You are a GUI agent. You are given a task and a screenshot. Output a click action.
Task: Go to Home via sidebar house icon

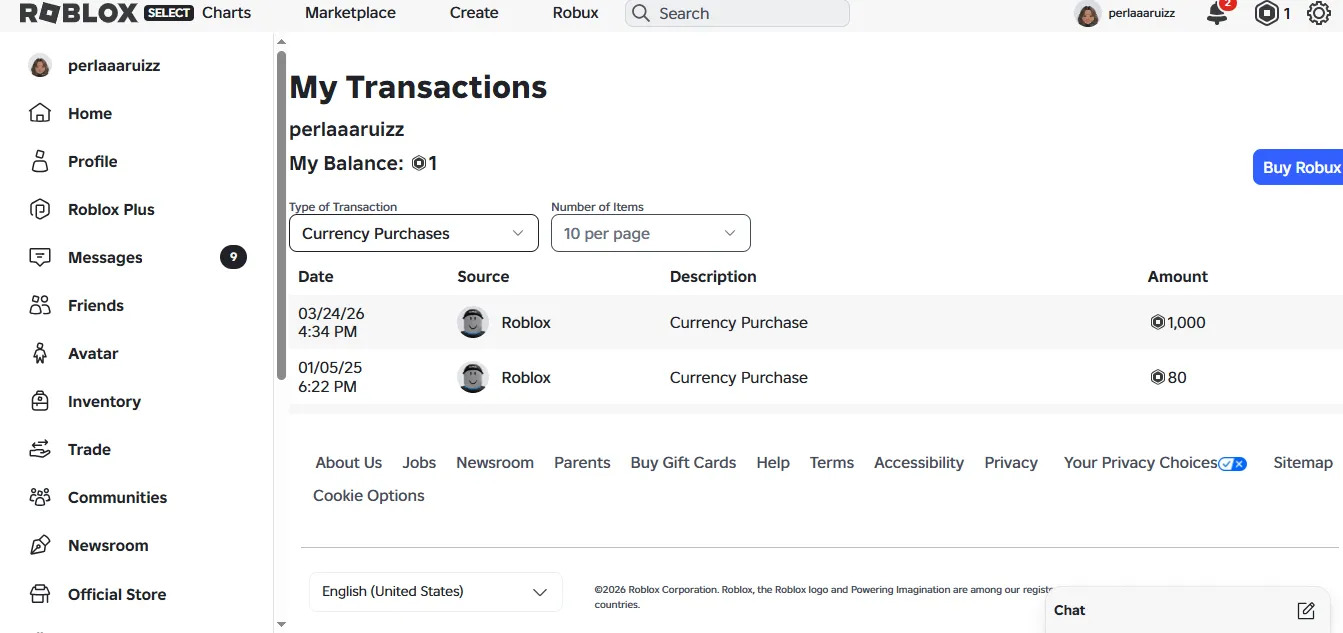coord(40,113)
